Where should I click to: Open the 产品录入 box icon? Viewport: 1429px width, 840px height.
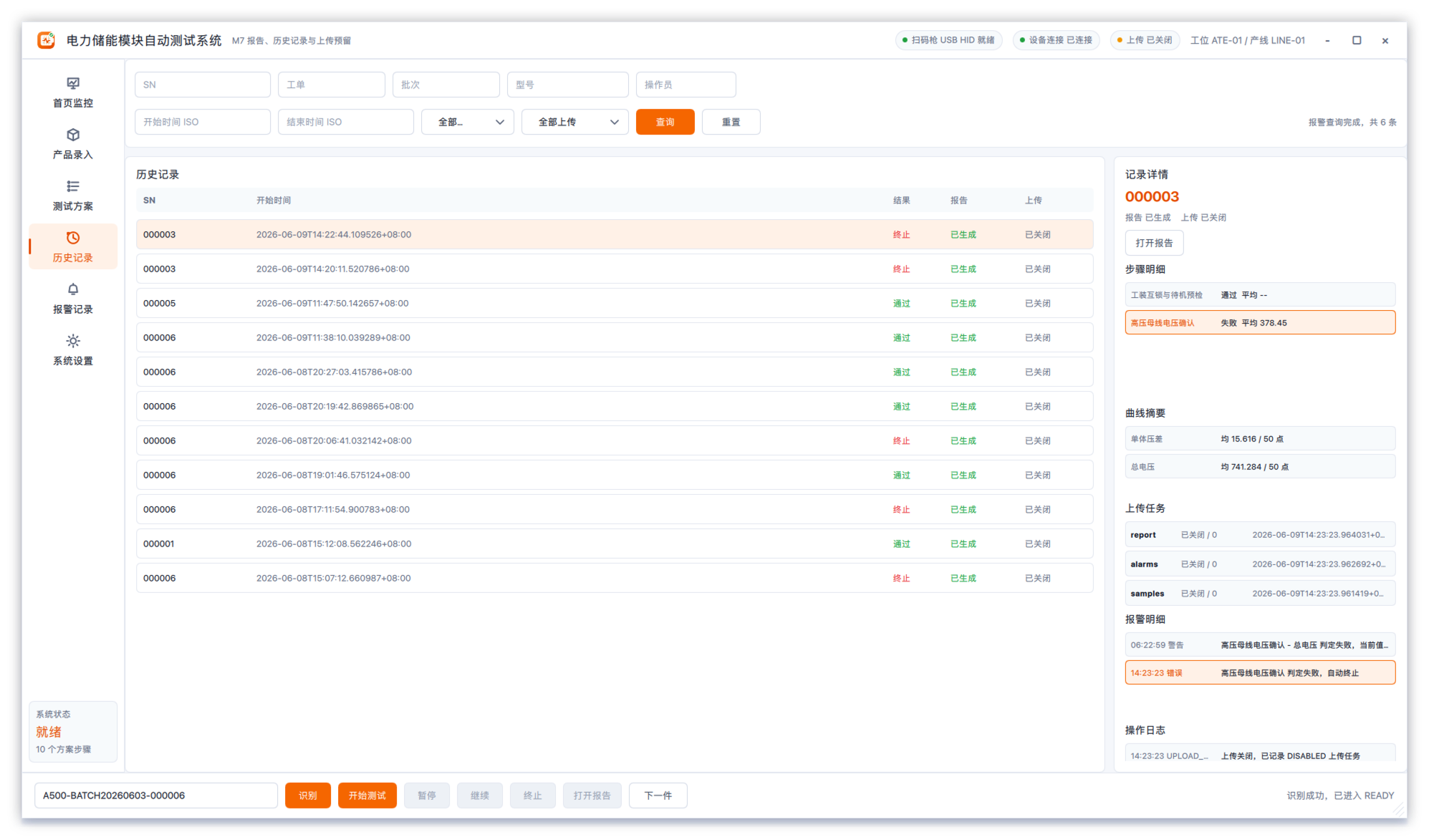pyautogui.click(x=73, y=135)
